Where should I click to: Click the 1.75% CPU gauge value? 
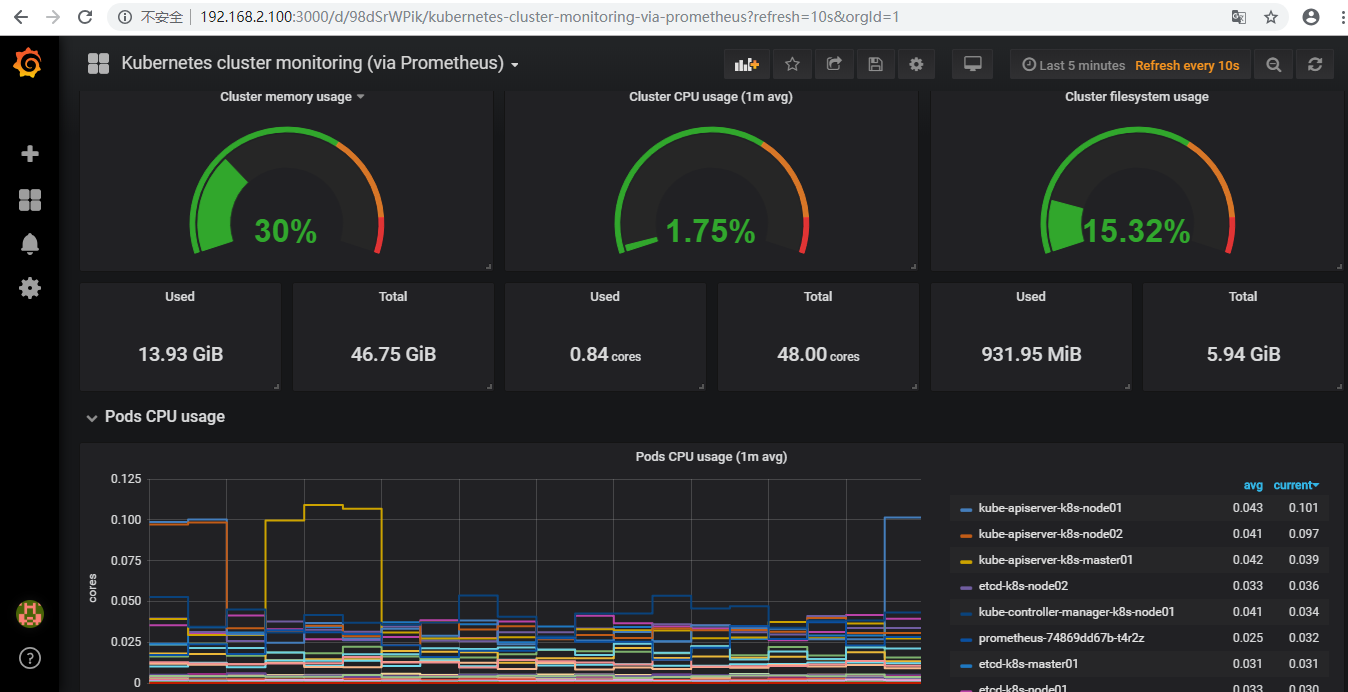tap(710, 231)
